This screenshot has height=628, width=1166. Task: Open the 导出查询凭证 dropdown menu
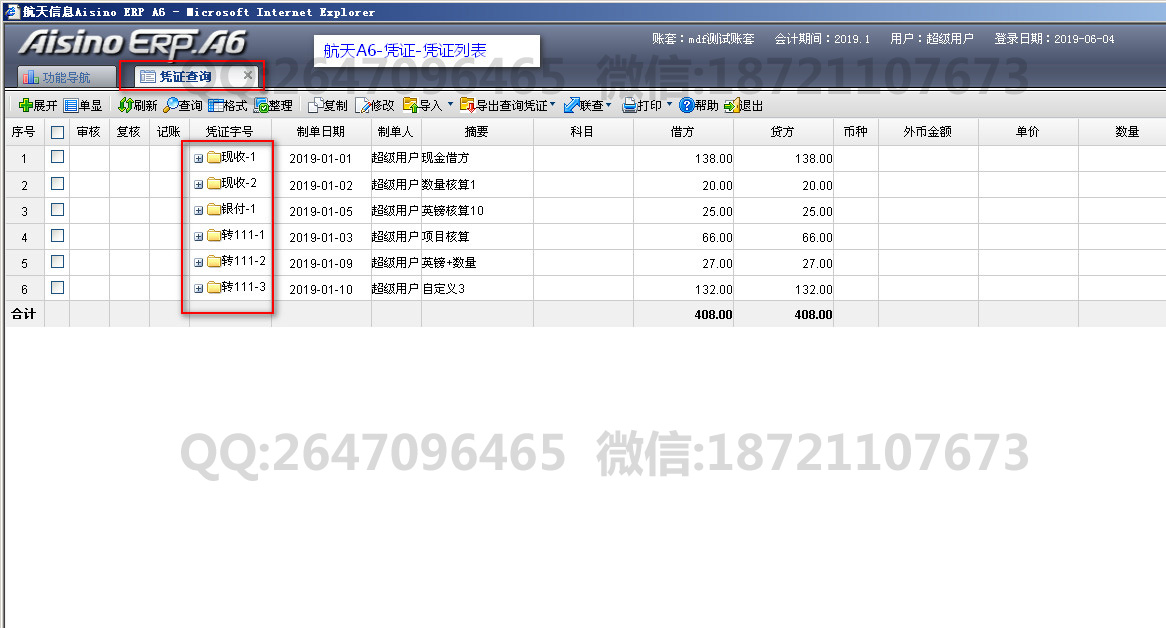pyautogui.click(x=552, y=105)
